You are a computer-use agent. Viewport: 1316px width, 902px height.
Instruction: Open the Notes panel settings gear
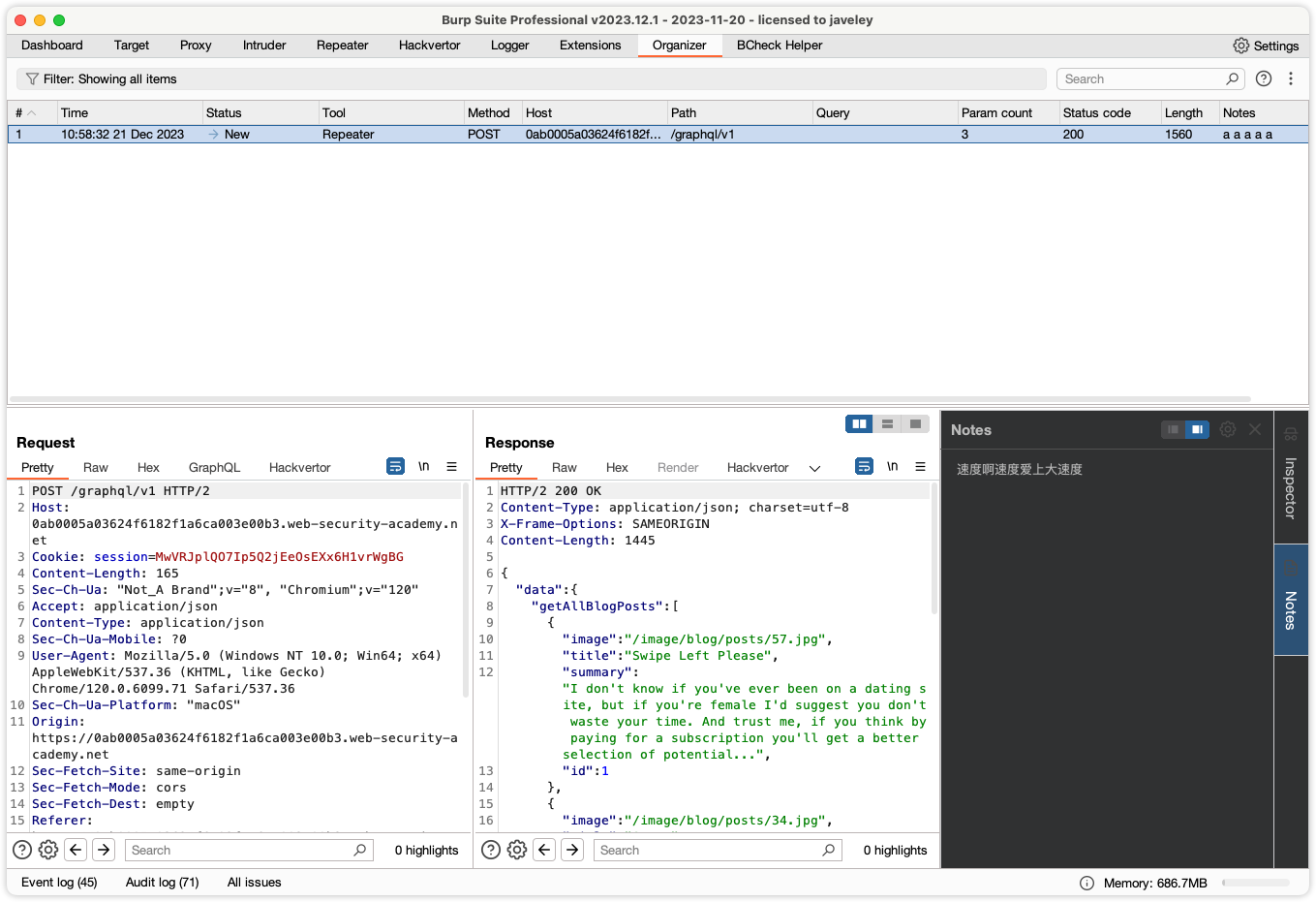coord(1228,429)
